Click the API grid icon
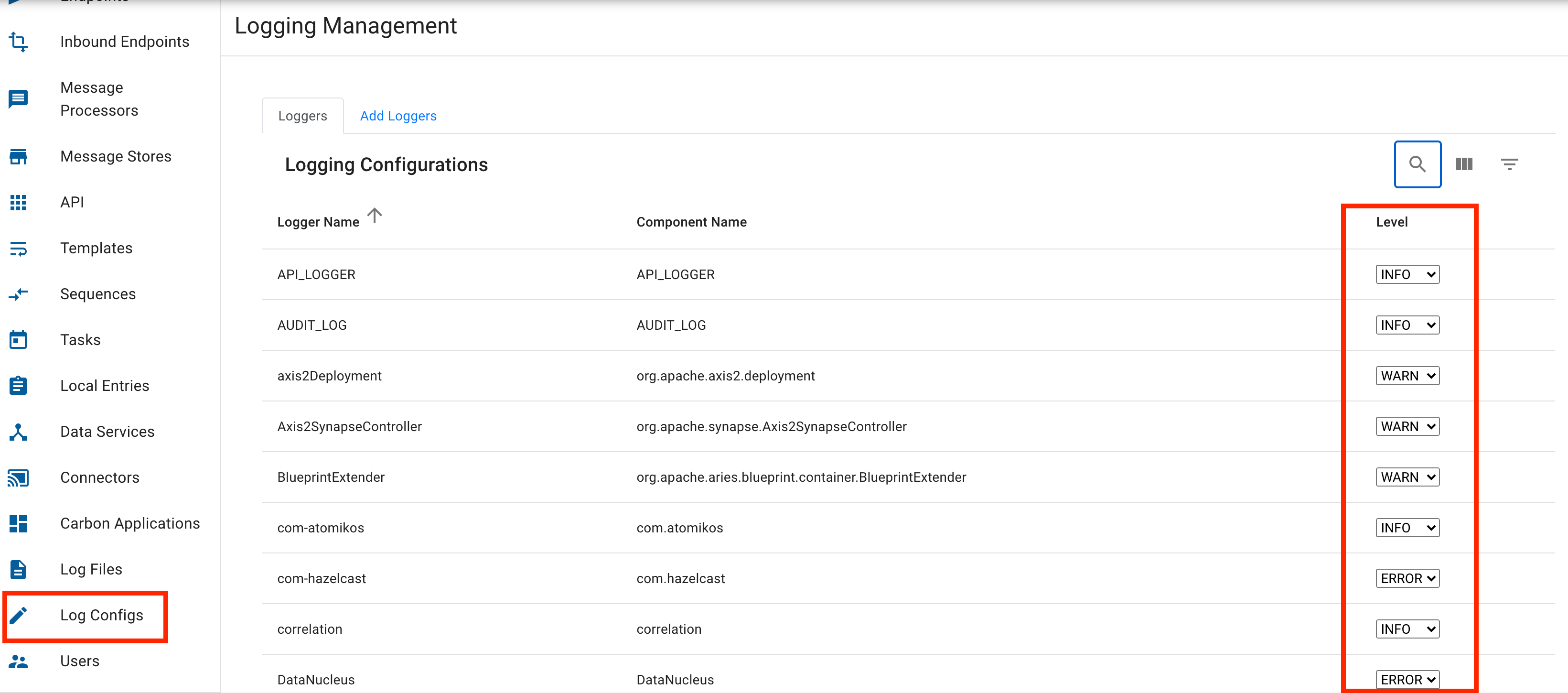Viewport: 1568px width, 693px height. click(x=18, y=202)
